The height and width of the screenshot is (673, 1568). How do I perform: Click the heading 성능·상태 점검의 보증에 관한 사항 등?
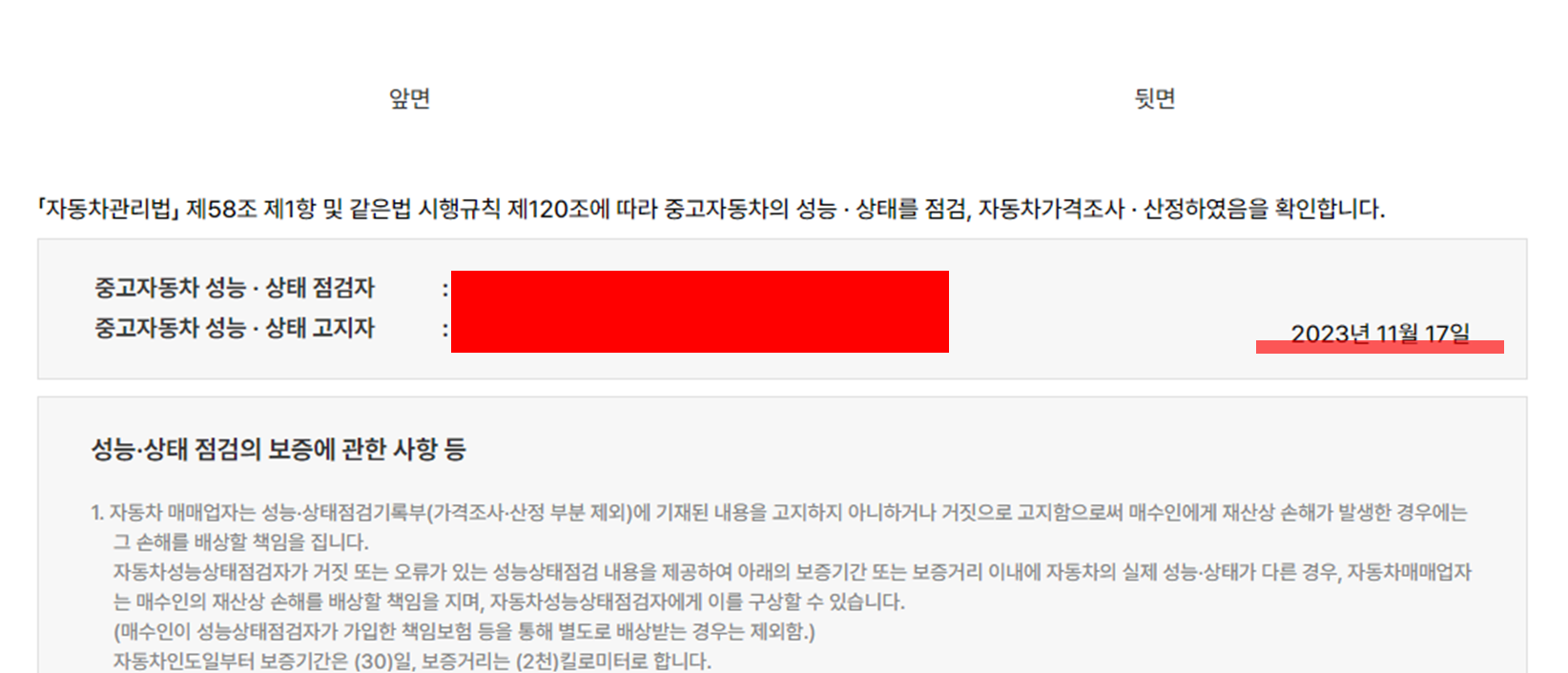[279, 449]
